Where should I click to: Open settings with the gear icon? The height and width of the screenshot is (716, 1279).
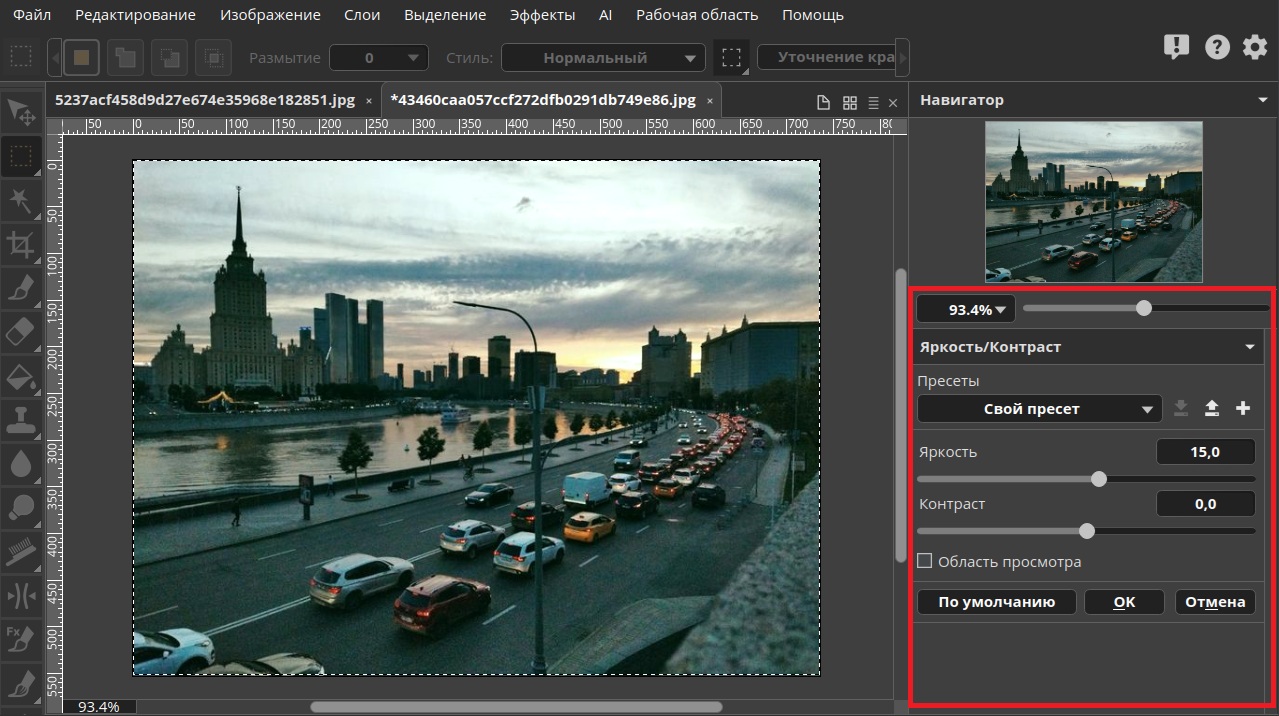point(1254,47)
